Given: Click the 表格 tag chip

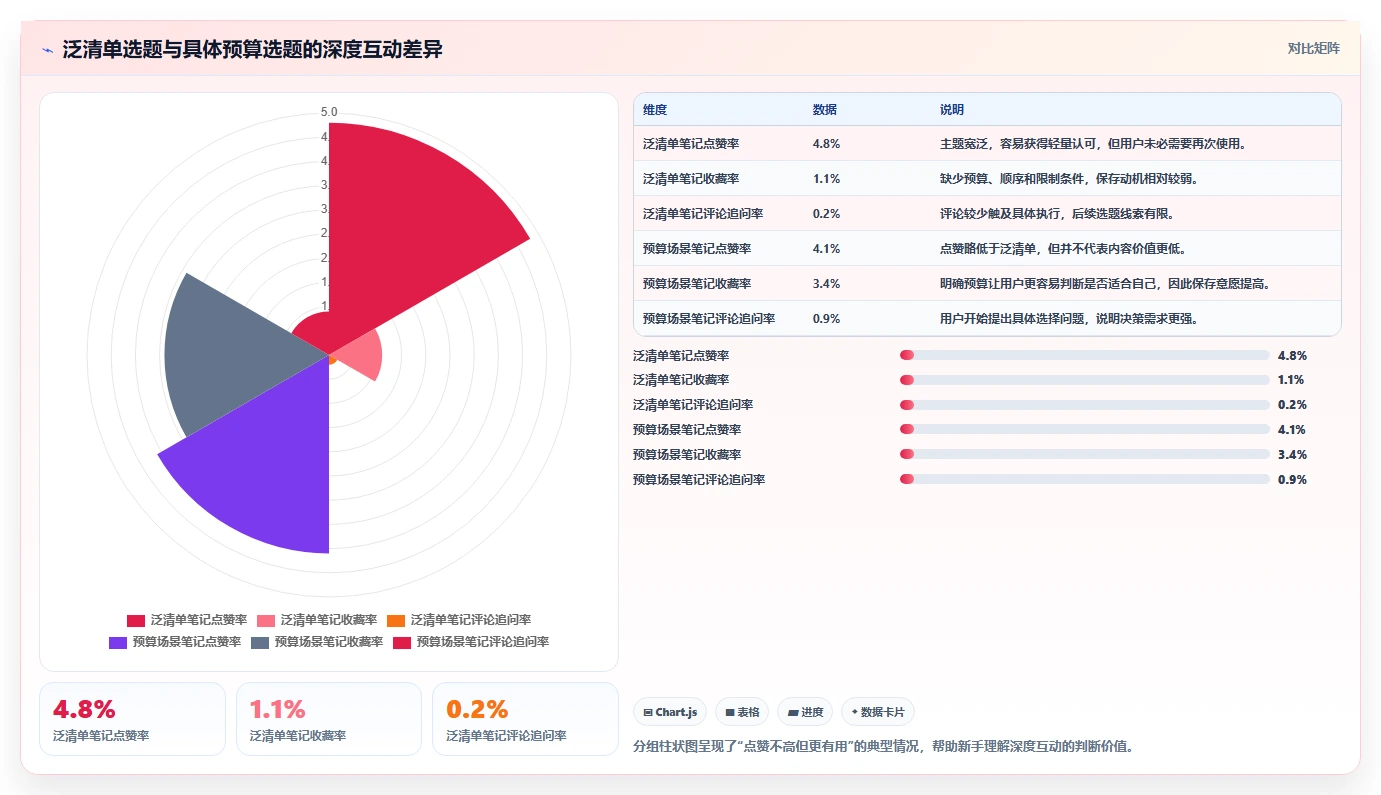Looking at the screenshot, I should coord(742,712).
